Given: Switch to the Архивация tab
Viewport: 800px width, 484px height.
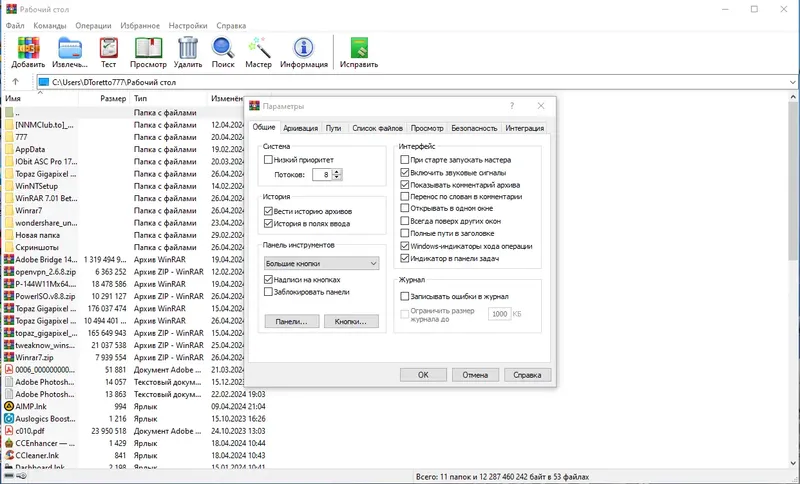Looking at the screenshot, I should [300, 128].
